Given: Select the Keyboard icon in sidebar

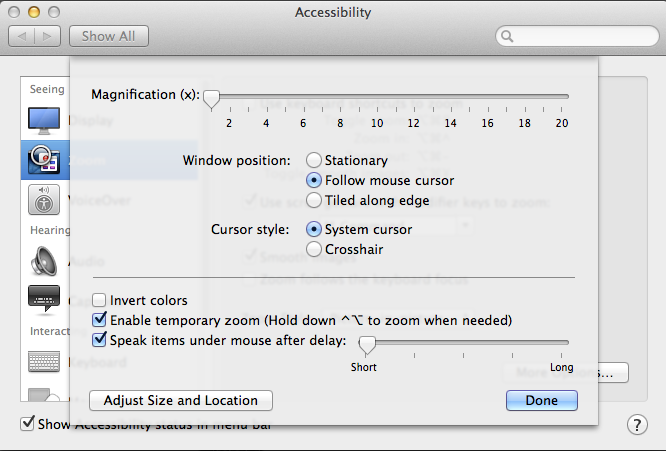Looking at the screenshot, I should 44,361.
